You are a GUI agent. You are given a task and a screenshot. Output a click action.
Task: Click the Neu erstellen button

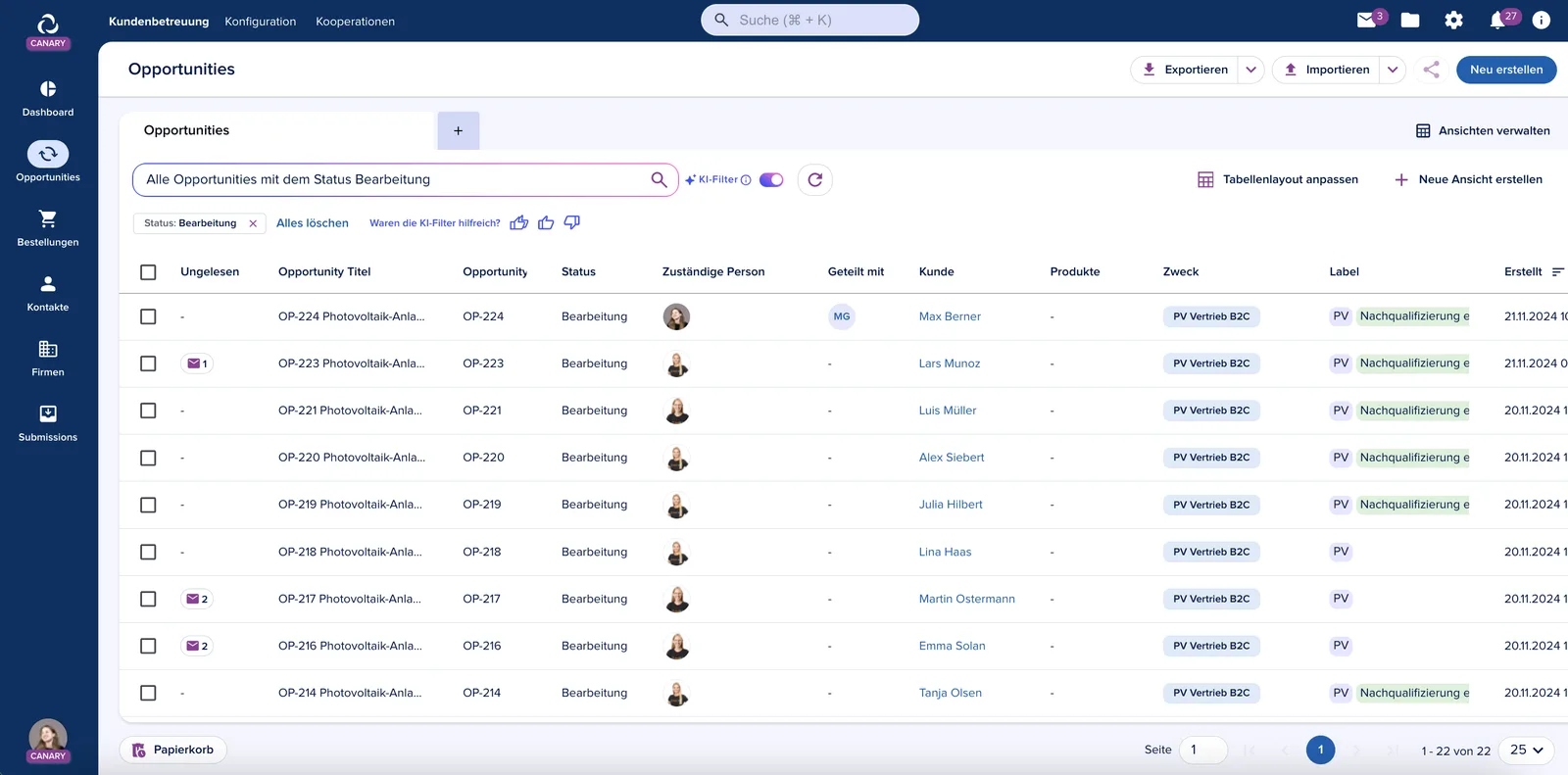pos(1506,70)
